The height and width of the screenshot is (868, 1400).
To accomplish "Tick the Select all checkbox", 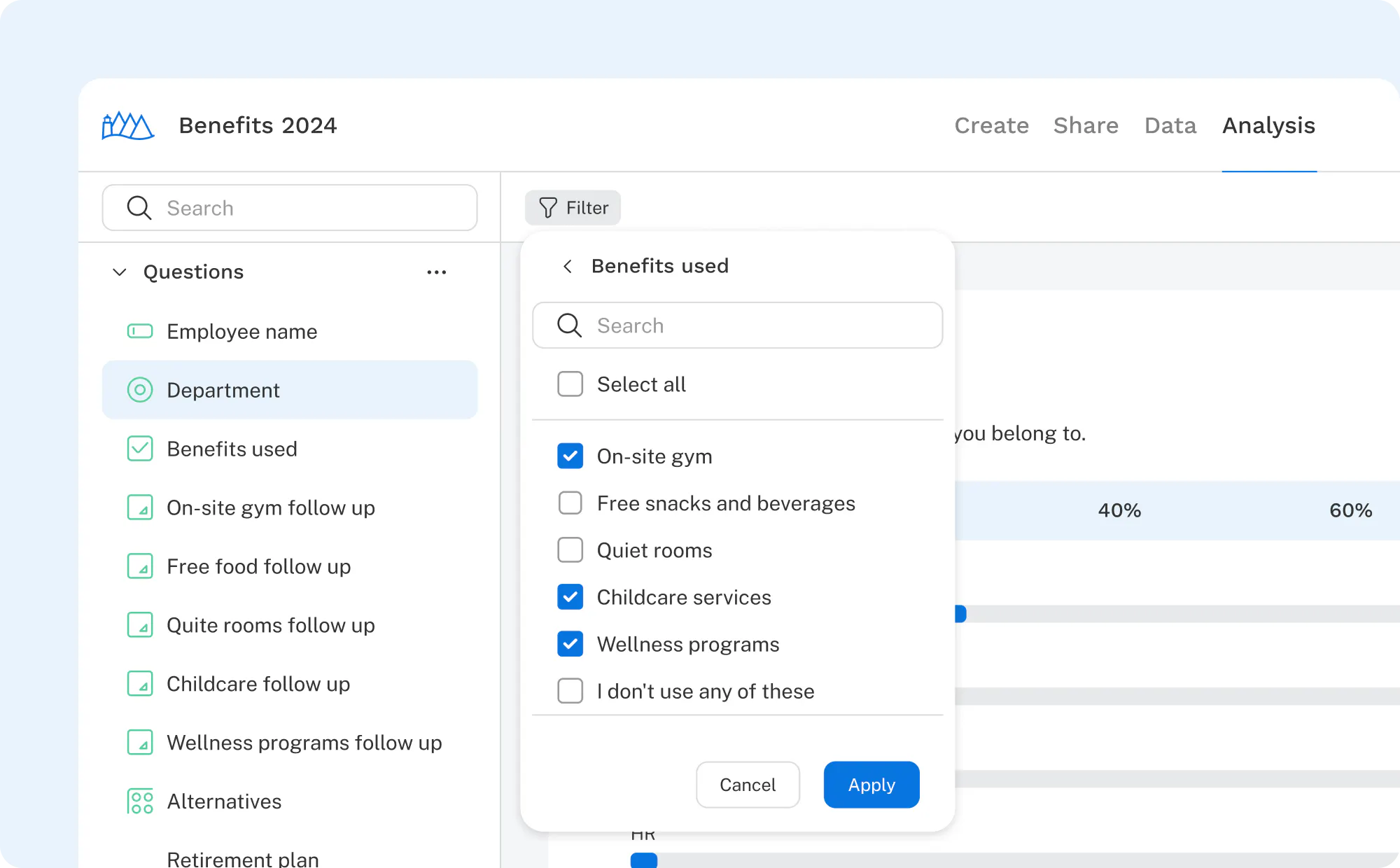I will pos(570,384).
